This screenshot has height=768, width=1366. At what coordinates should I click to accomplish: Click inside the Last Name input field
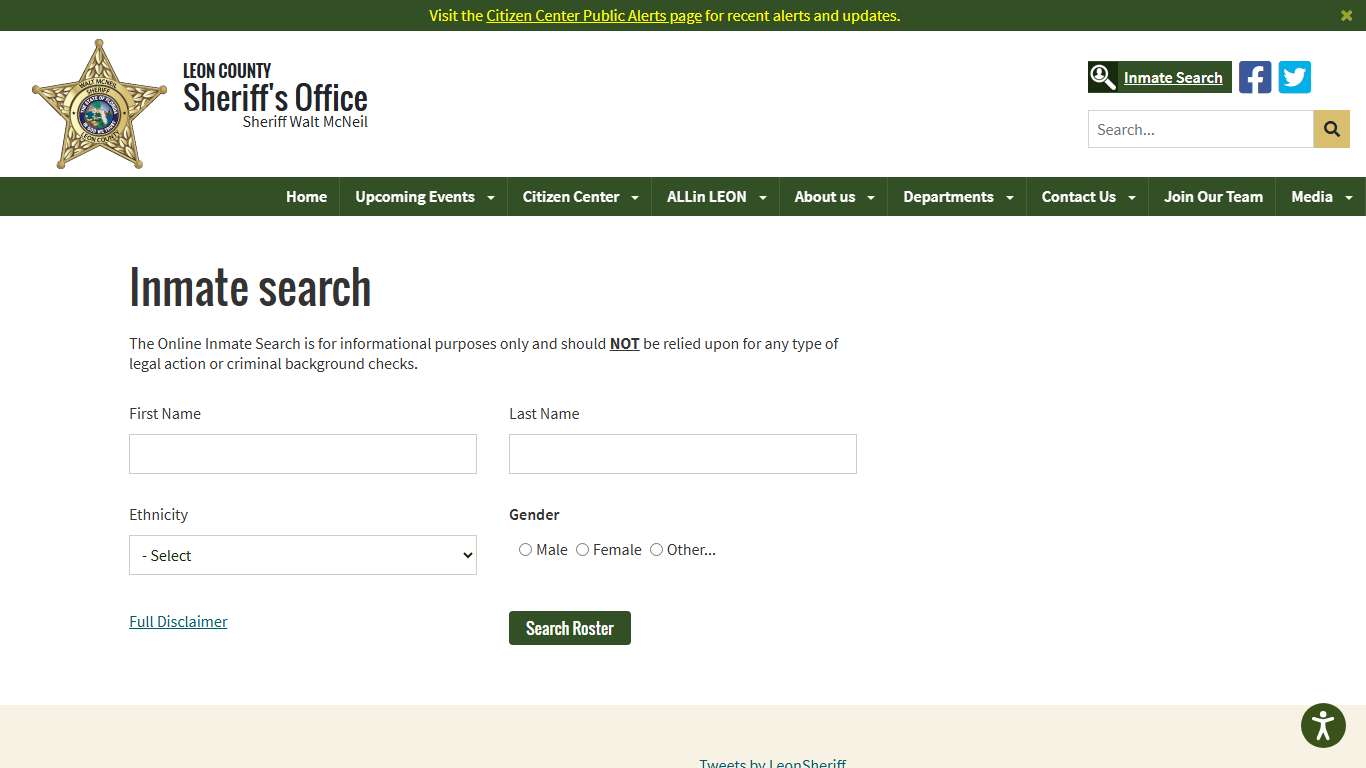(x=682, y=454)
